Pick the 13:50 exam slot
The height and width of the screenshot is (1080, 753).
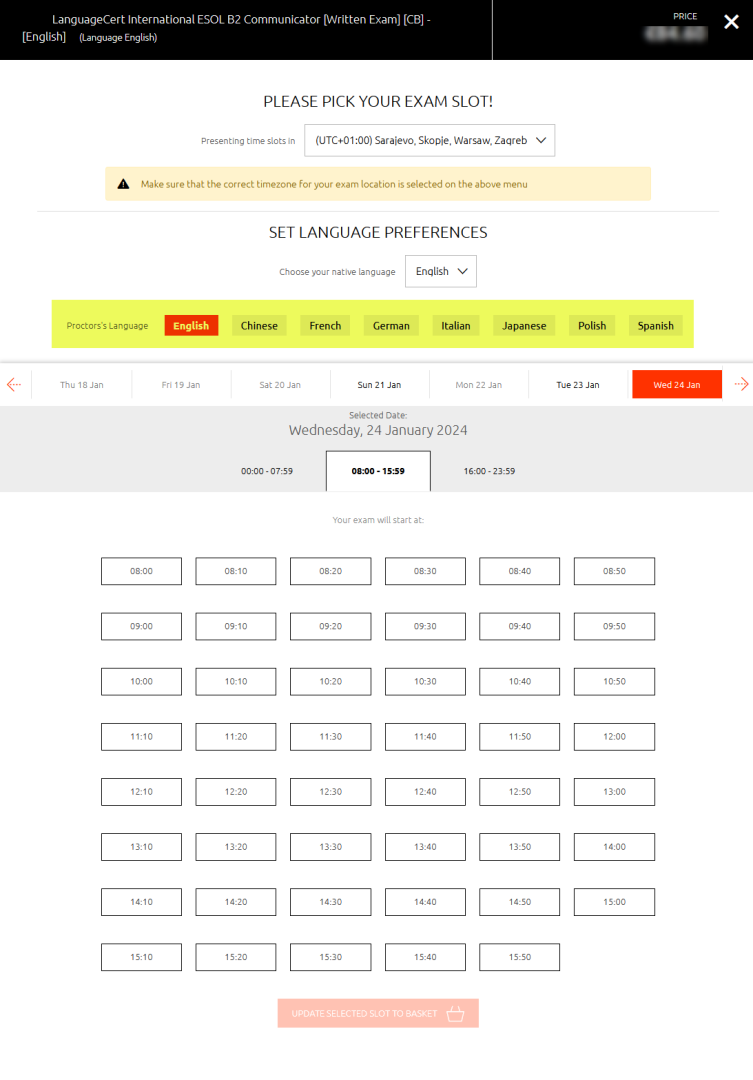point(519,847)
